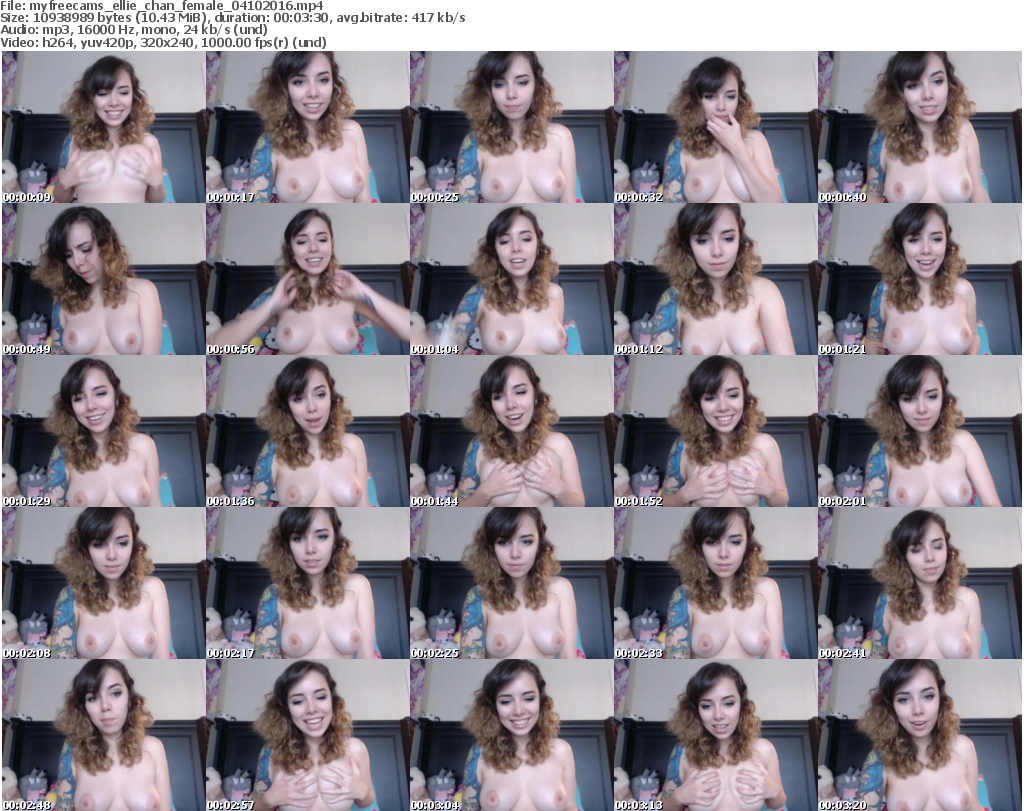Click the frame stamped 00:02:48
Image resolution: width=1024 pixels, height=811 pixels.
coord(104,735)
